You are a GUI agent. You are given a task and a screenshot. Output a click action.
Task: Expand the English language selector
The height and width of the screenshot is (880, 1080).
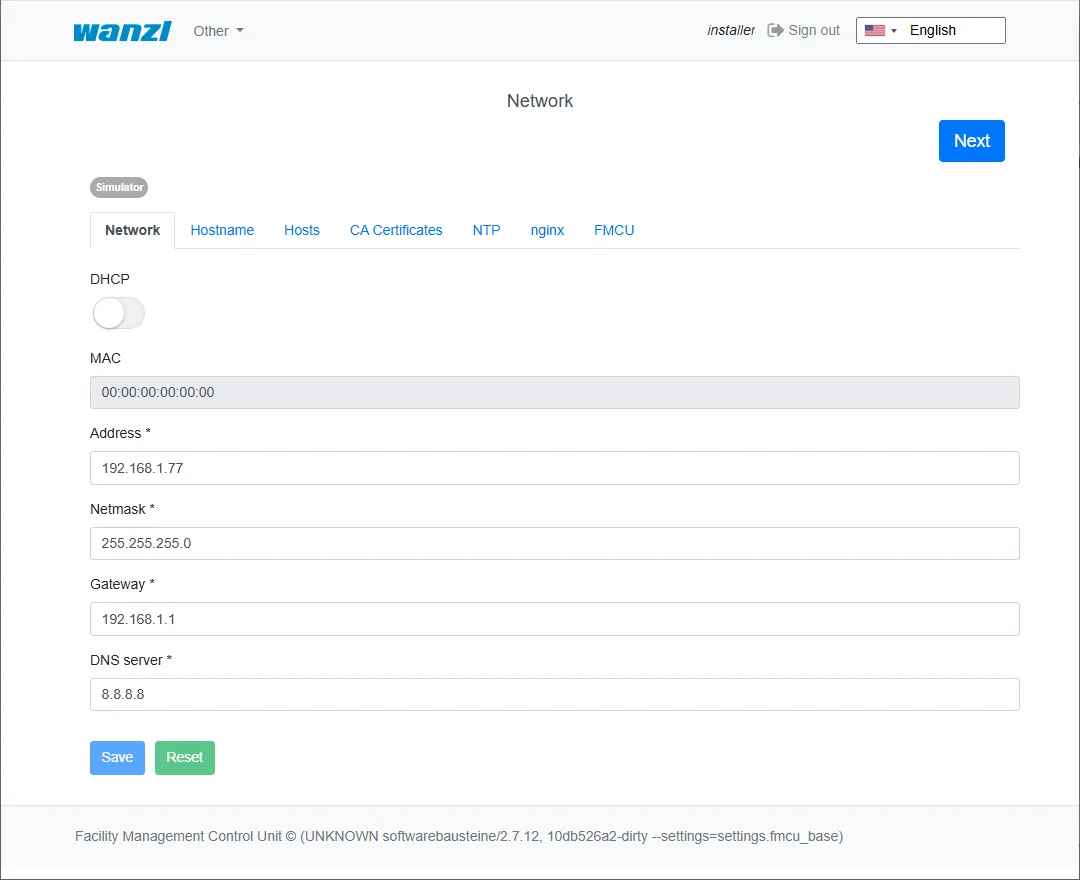coord(931,30)
